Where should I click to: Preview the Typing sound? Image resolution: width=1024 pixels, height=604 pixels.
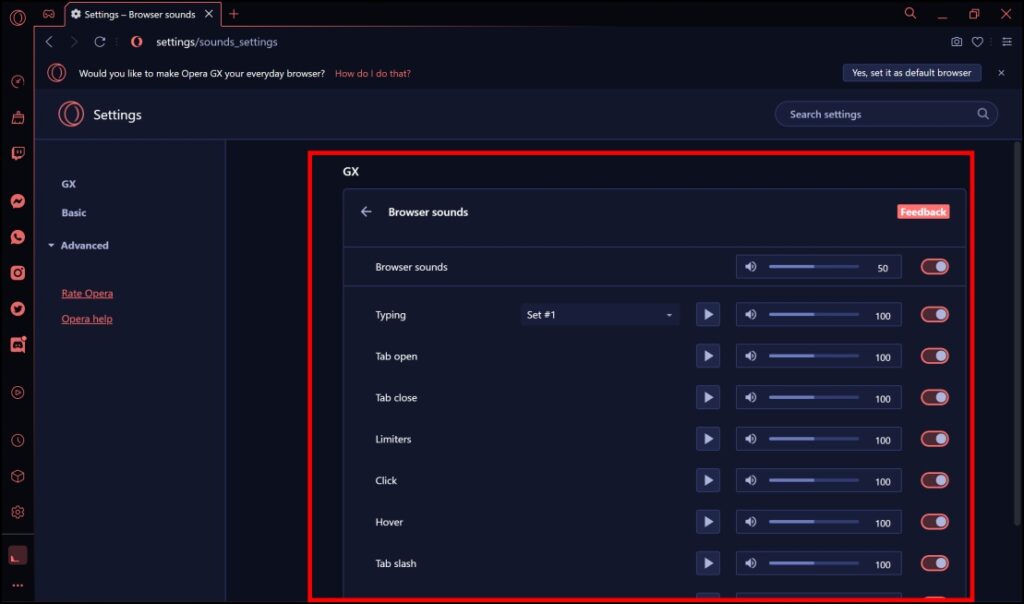pyautogui.click(x=708, y=315)
